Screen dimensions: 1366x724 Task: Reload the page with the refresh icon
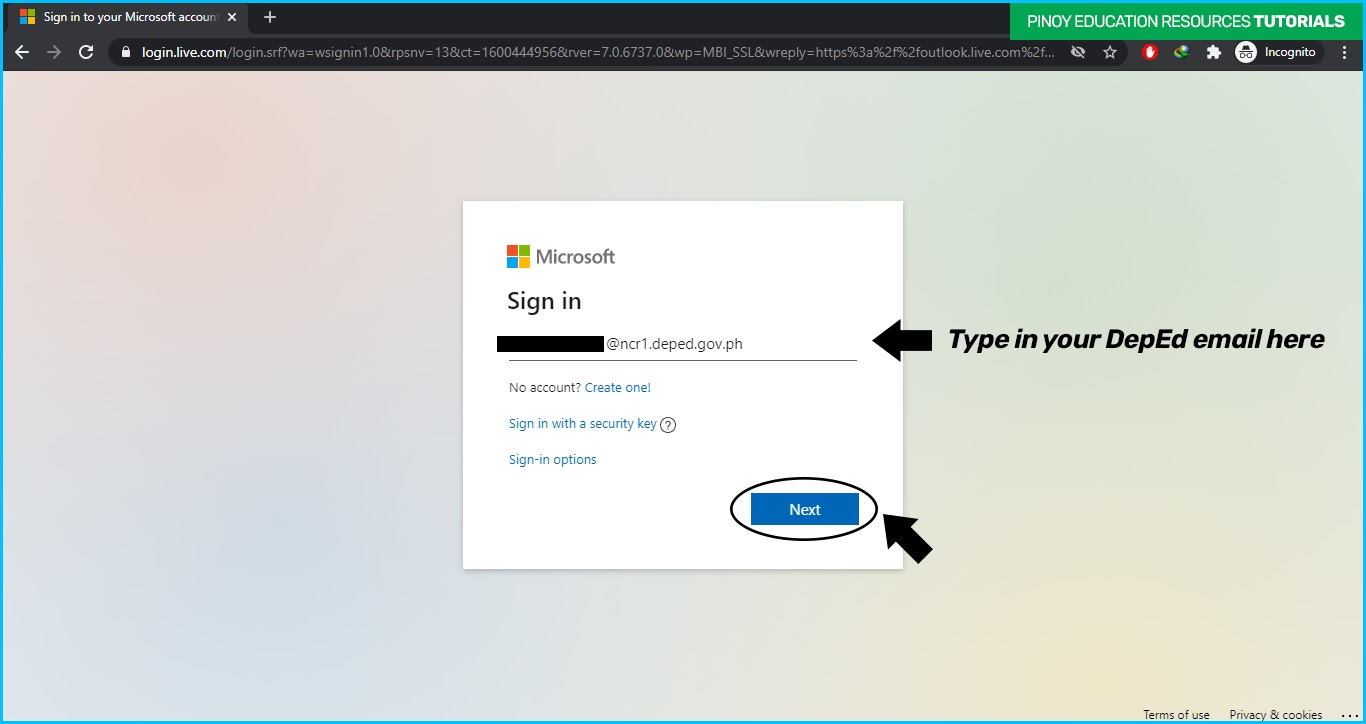coord(86,52)
